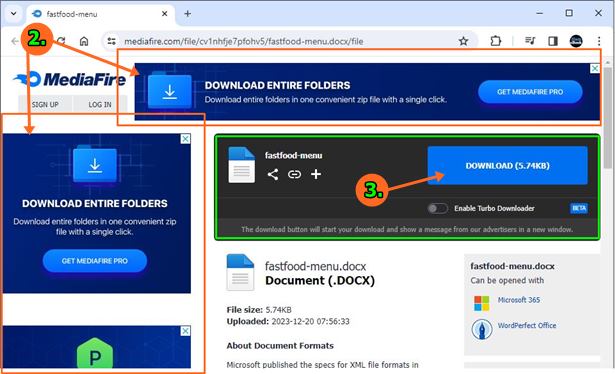Click fastfood-menu.docx file name heading
This screenshot has width=615, height=374.
315,266
